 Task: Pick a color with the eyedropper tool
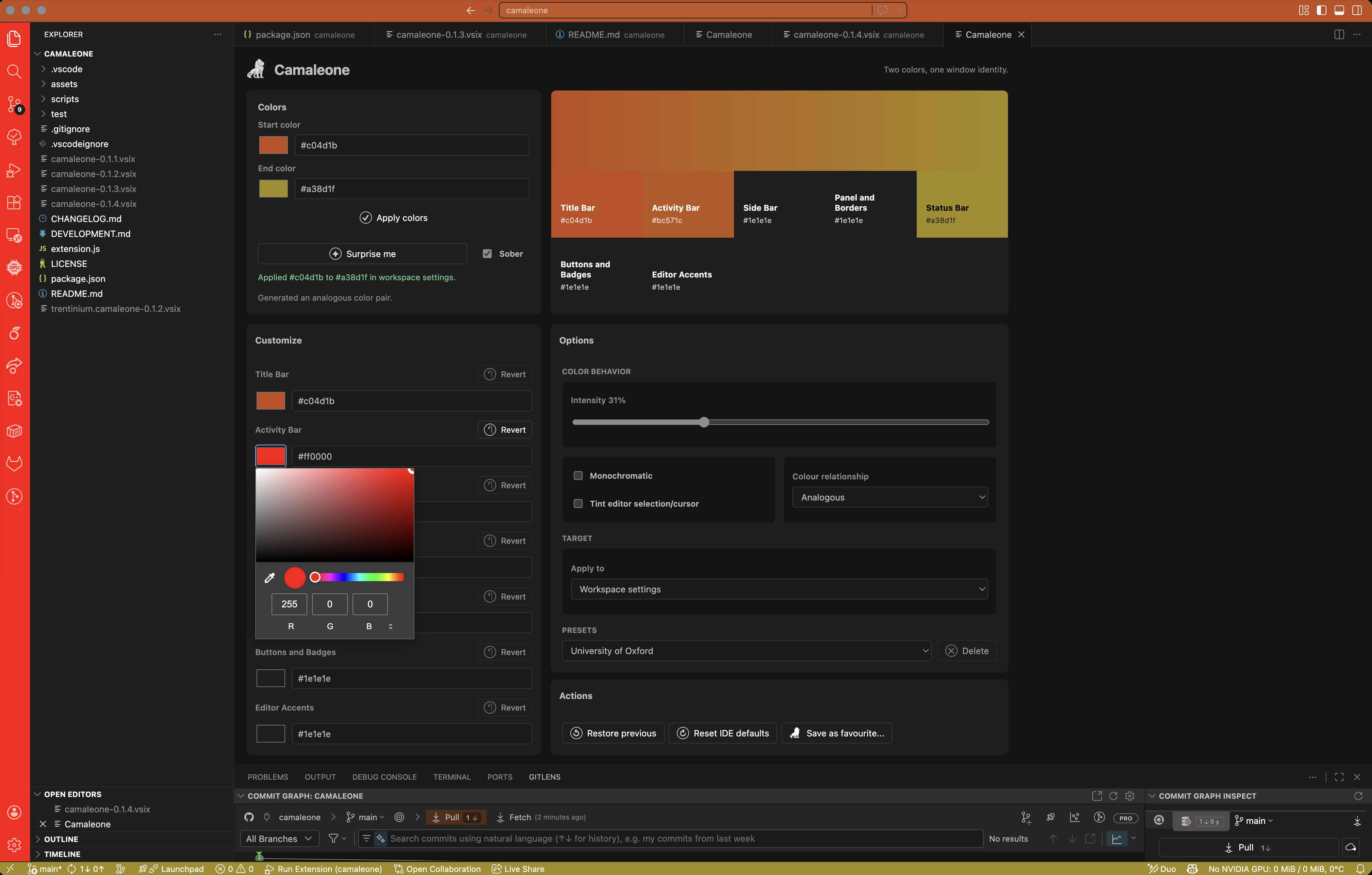[x=269, y=577]
